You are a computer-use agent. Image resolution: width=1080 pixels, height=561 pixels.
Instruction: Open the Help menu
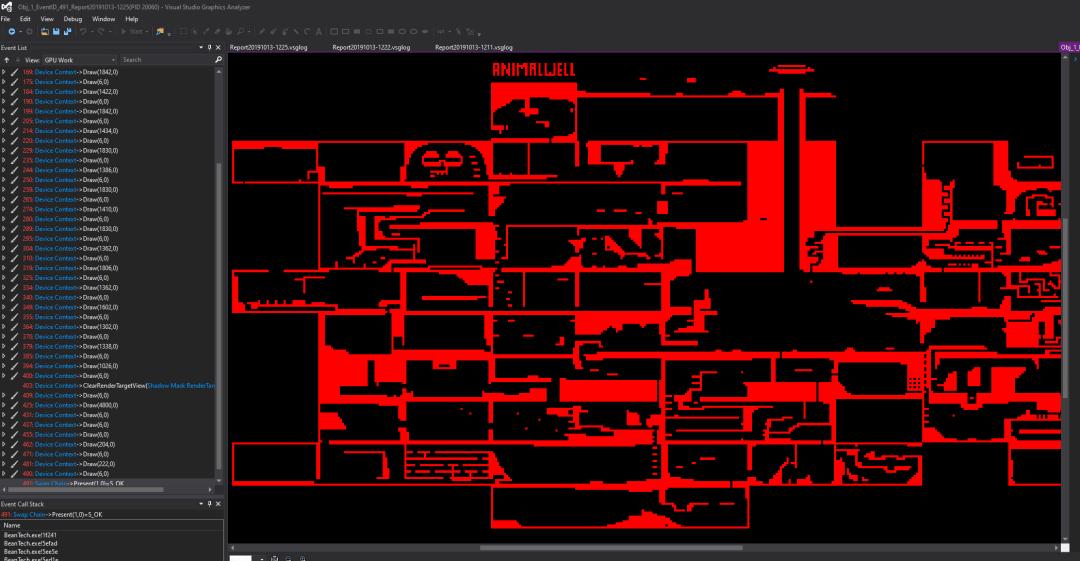(131, 19)
